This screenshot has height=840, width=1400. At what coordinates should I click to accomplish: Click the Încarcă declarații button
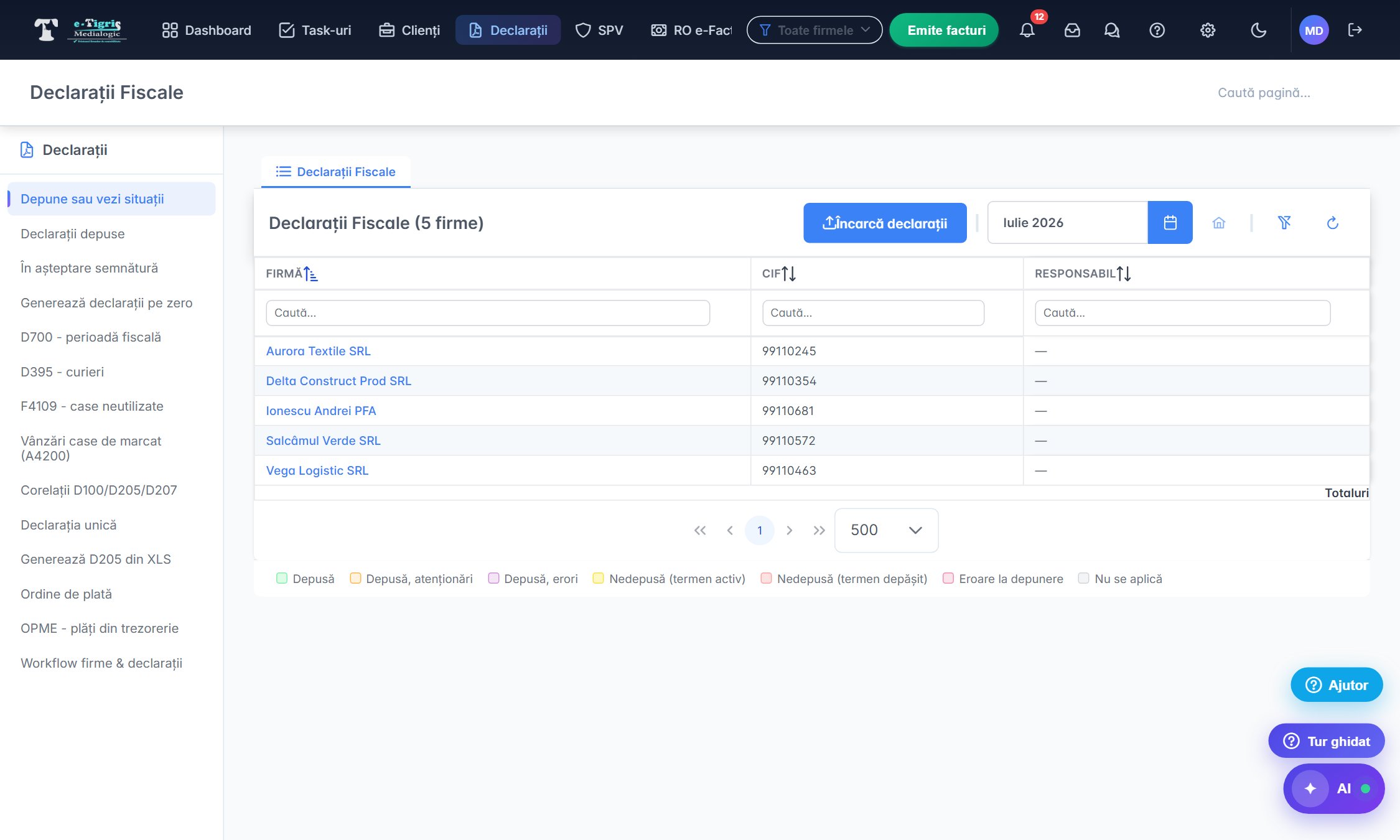(885, 223)
